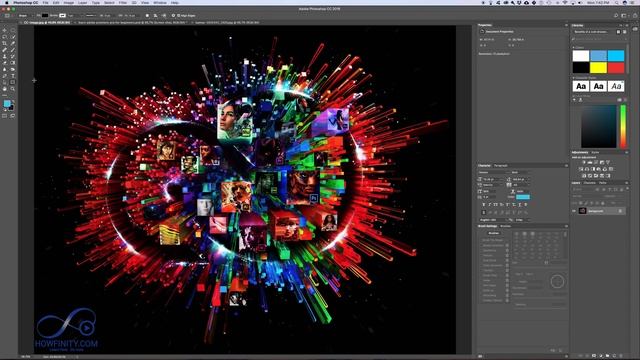Open the font family dropdown
The height and width of the screenshot is (360, 640).
pyautogui.click(x=494, y=172)
